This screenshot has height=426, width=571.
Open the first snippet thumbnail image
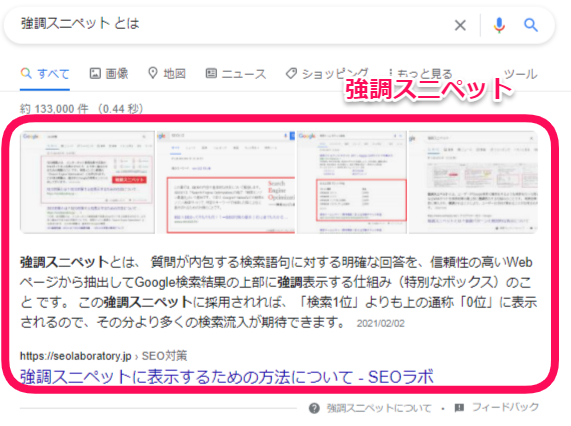tap(87, 182)
